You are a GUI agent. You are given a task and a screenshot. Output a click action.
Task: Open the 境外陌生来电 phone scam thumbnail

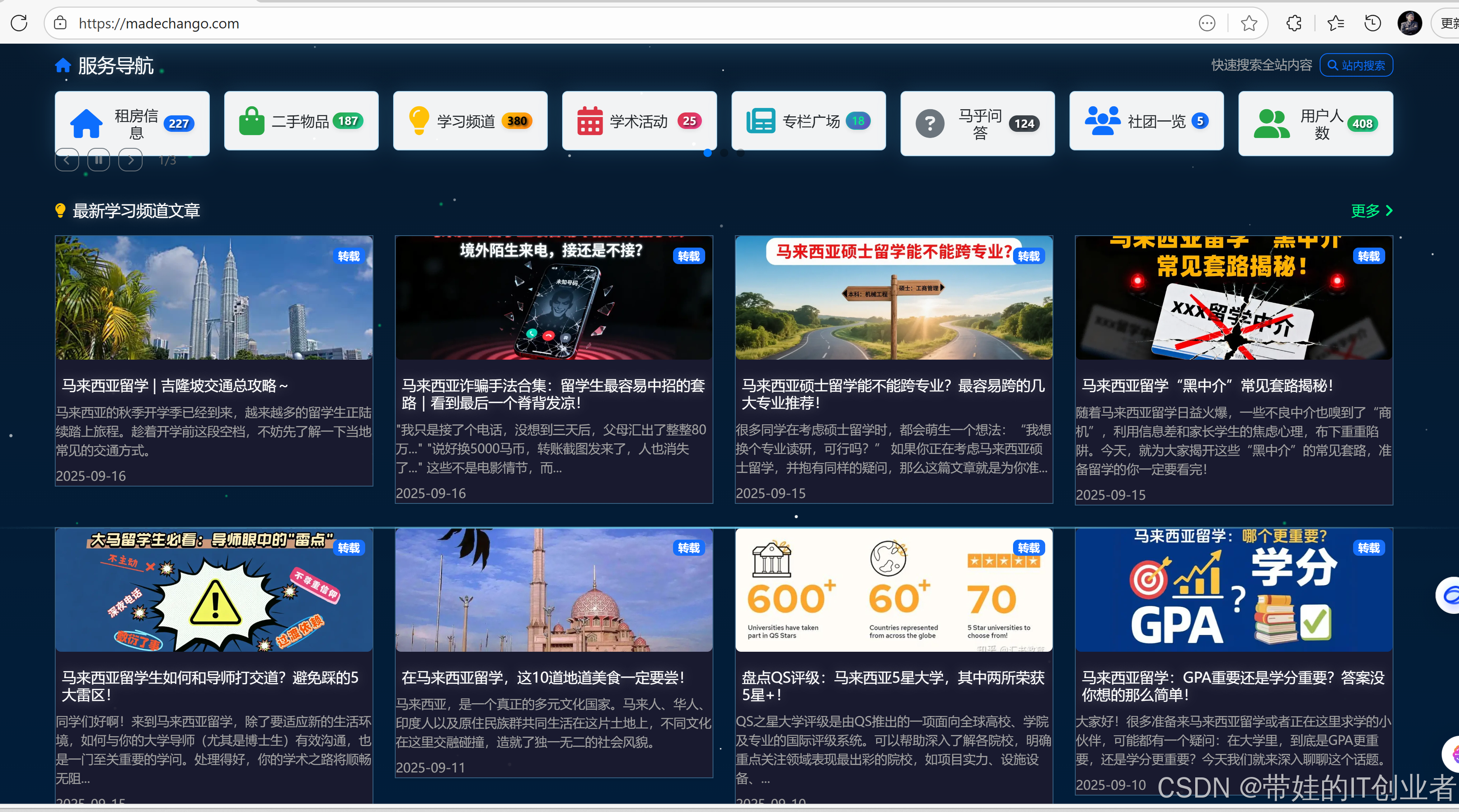click(554, 298)
